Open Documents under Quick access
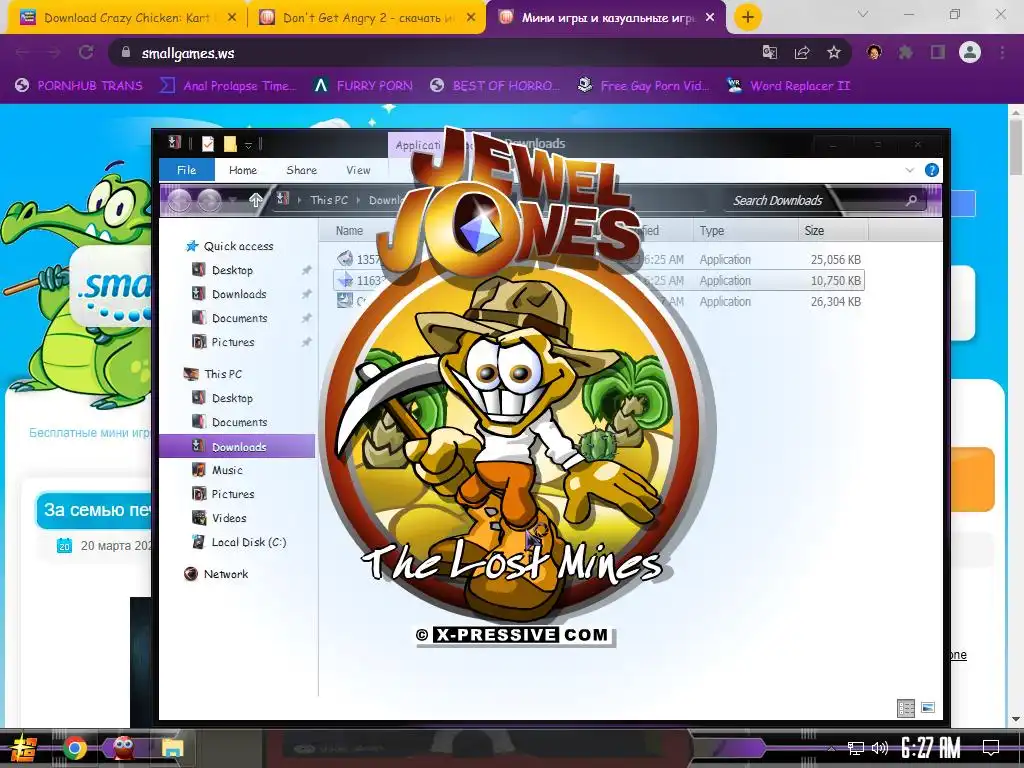Screen dimensions: 1024x768 point(239,318)
